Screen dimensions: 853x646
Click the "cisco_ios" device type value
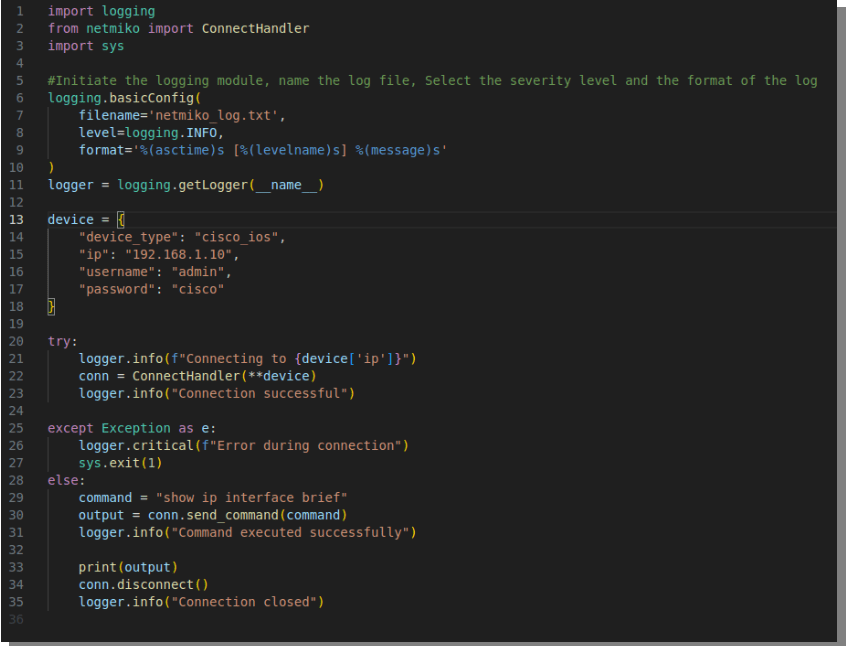coord(239,237)
